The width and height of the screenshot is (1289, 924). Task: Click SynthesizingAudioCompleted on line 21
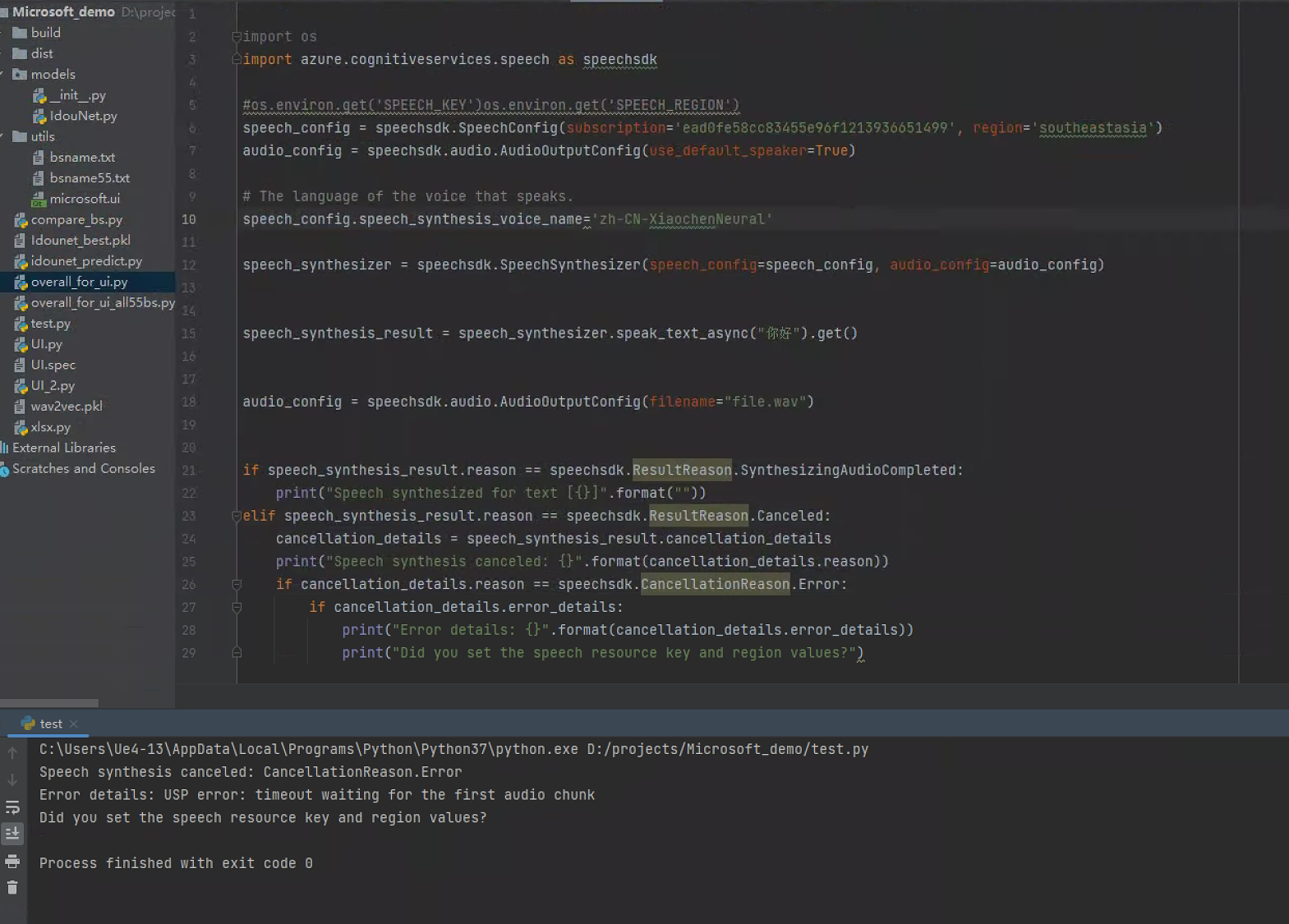(x=848, y=470)
